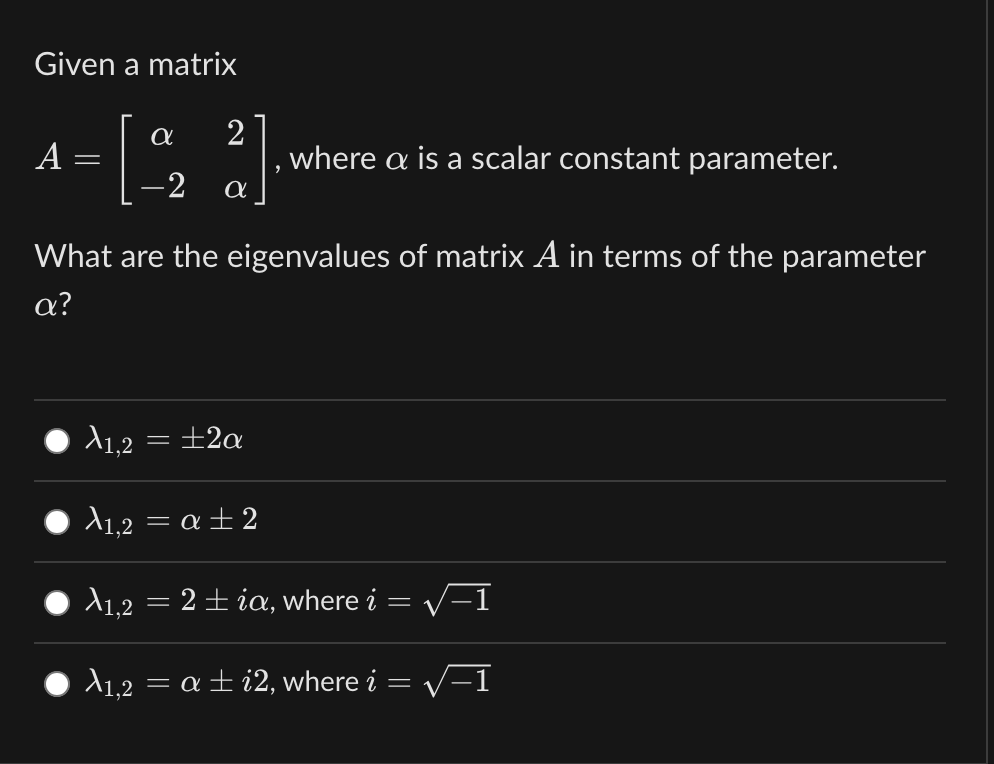Viewport: 994px width, 764px height.
Task: Click the question text about eigenvalues
Action: click(478, 257)
